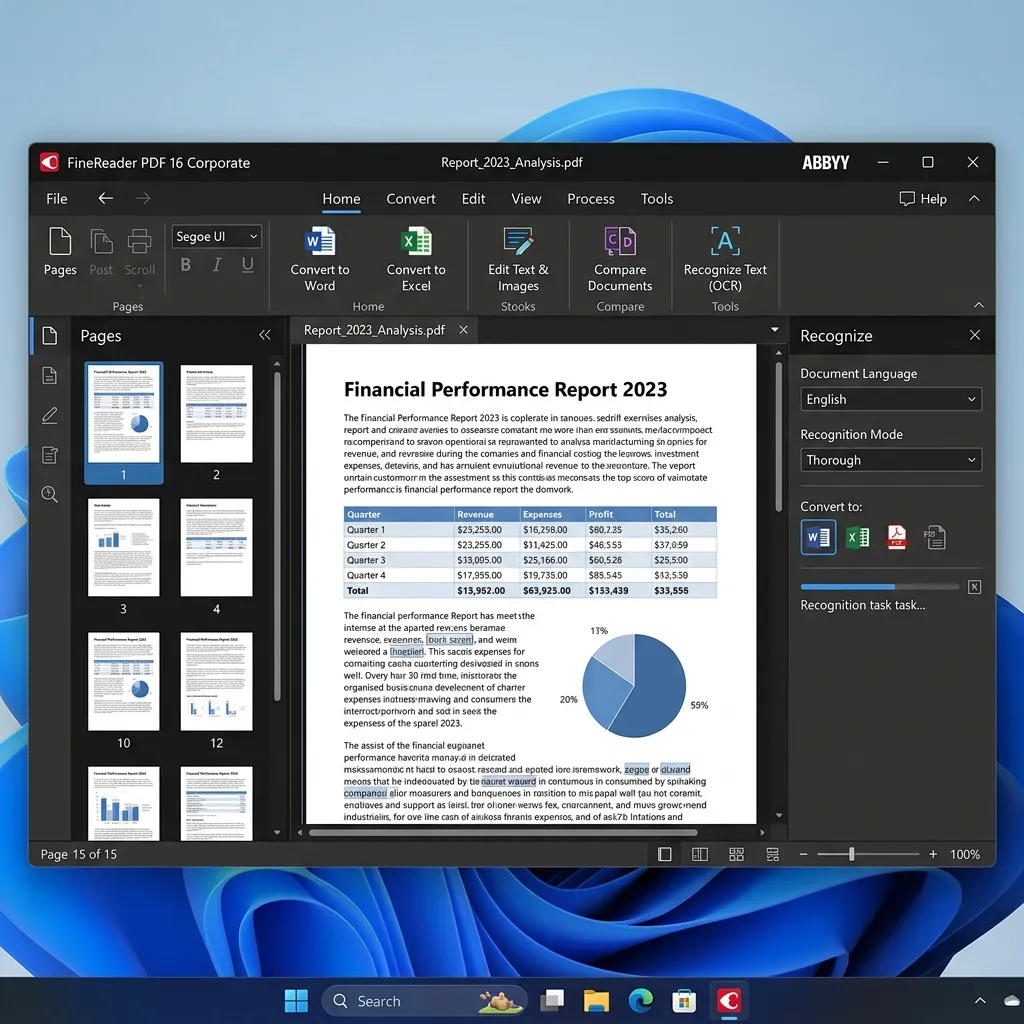Switch to thumbnail grid view icon
Viewport: 1024px width, 1024px height.
[737, 854]
